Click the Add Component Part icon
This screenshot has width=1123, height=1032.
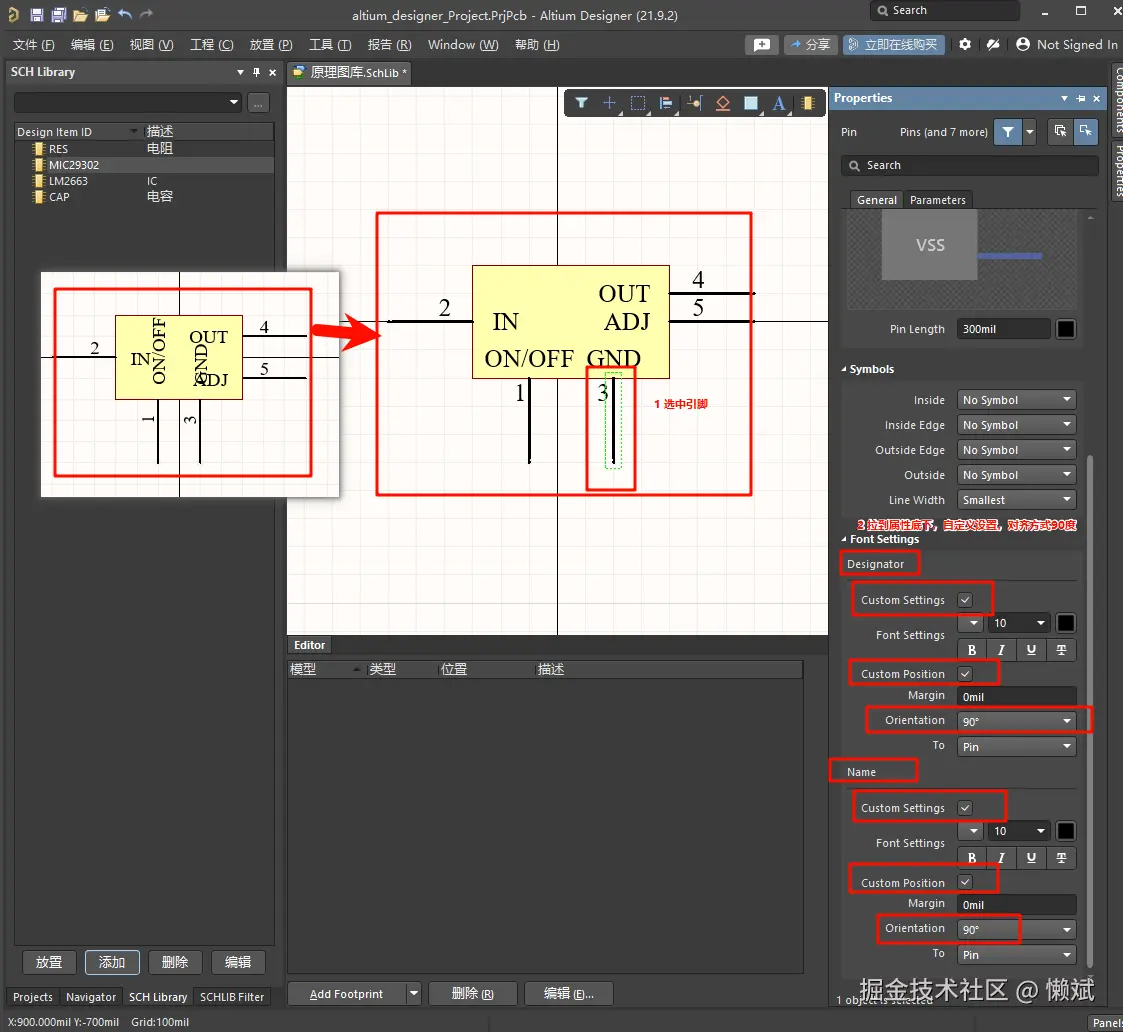[808, 103]
